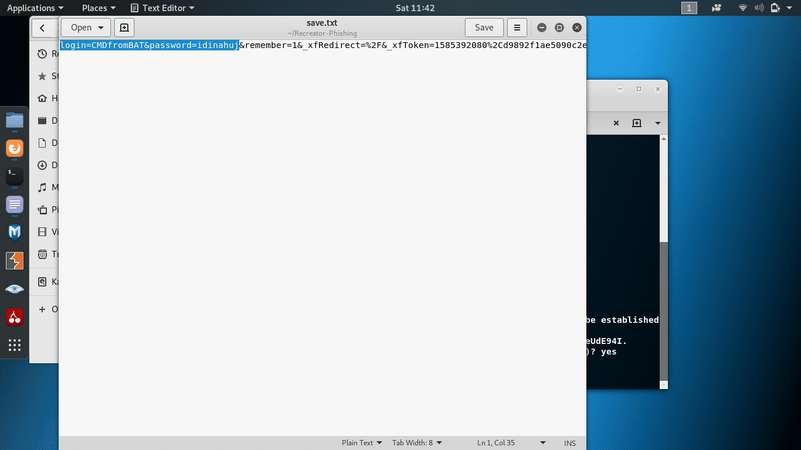
Task: Close the save.txt editor window
Action: tap(577, 28)
